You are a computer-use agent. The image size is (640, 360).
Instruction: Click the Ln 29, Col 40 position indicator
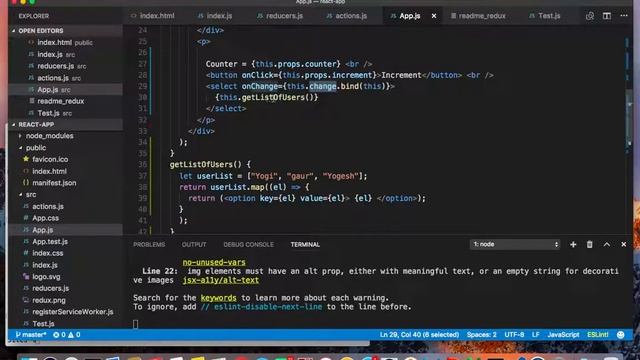pyautogui.click(x=419, y=335)
